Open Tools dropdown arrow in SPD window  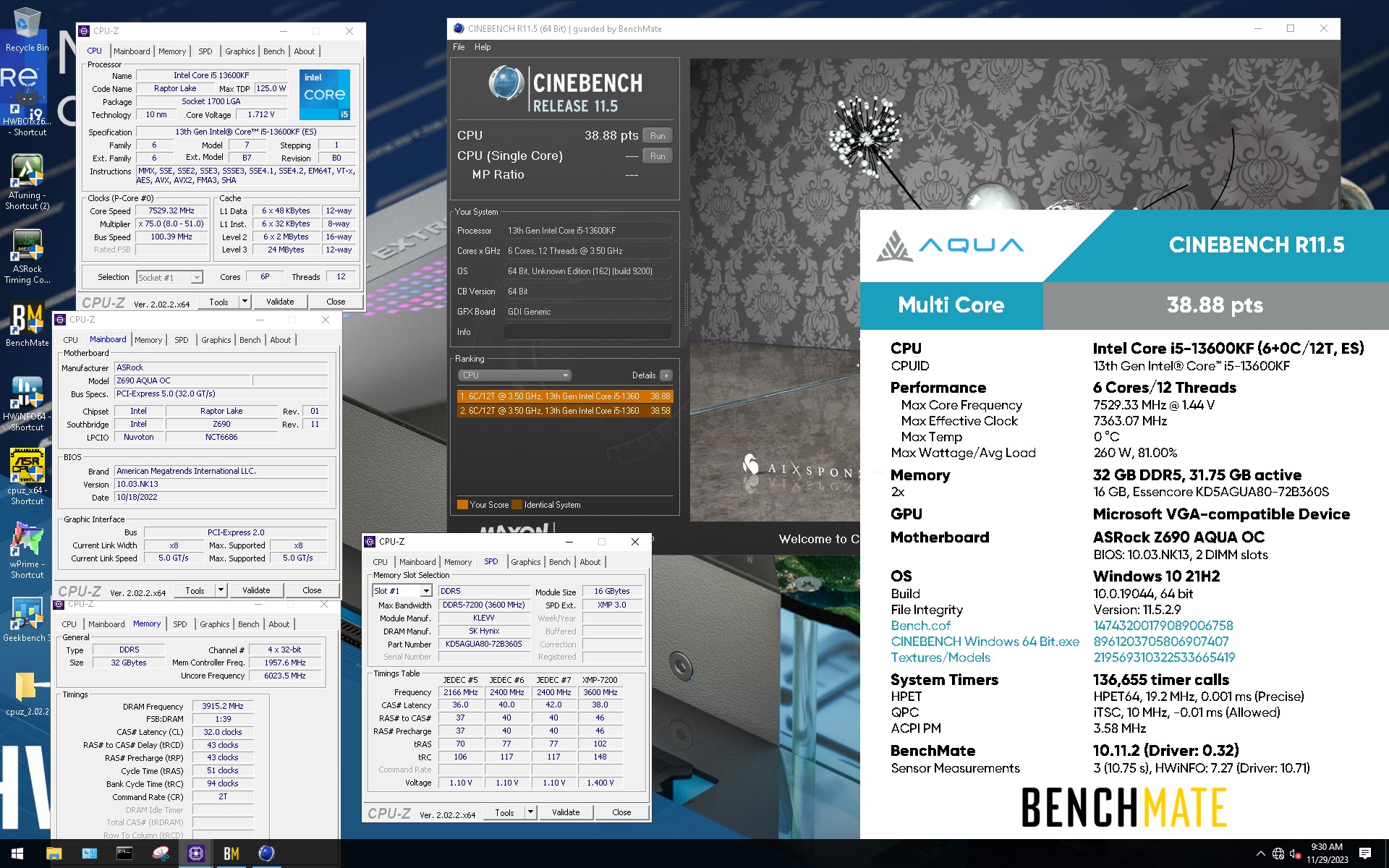coord(530,812)
